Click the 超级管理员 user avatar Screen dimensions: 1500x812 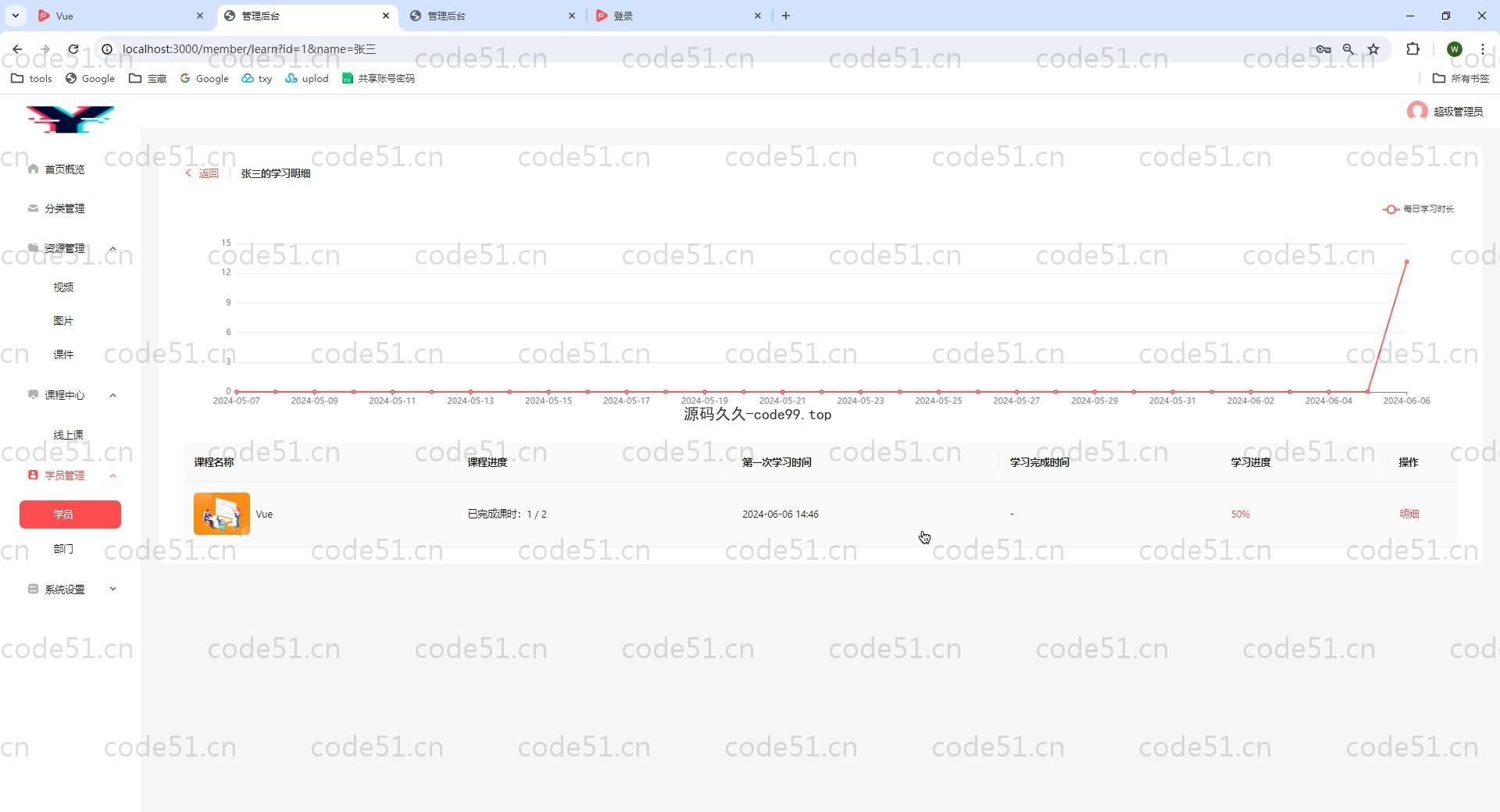[x=1416, y=111]
